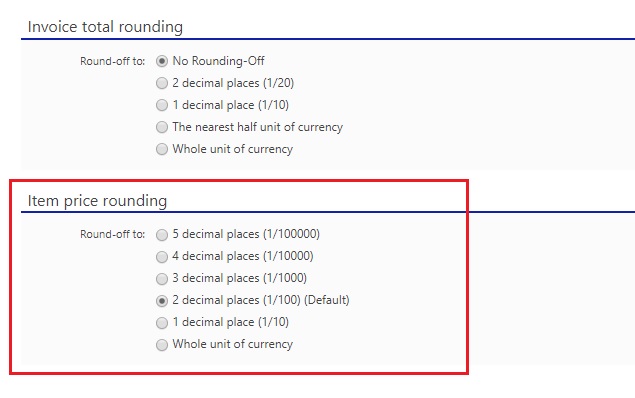This screenshot has height=398, width=635.
Task: Click the "(Default)" text in item price options
Action: [x=326, y=300]
